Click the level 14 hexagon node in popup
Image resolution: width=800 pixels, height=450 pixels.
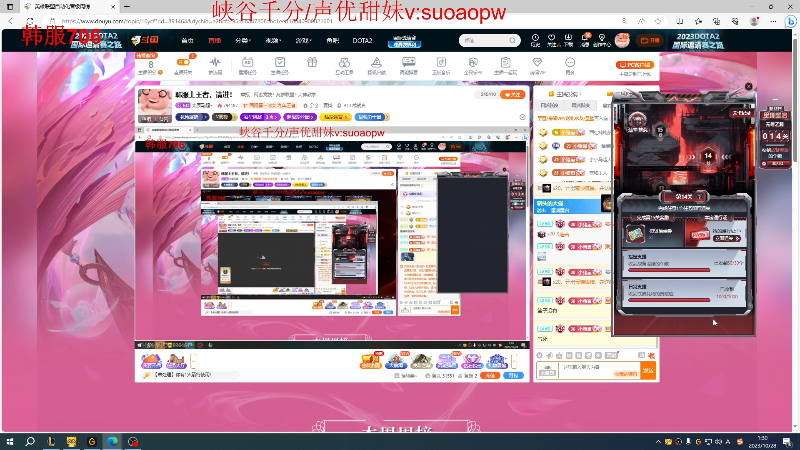[708, 156]
